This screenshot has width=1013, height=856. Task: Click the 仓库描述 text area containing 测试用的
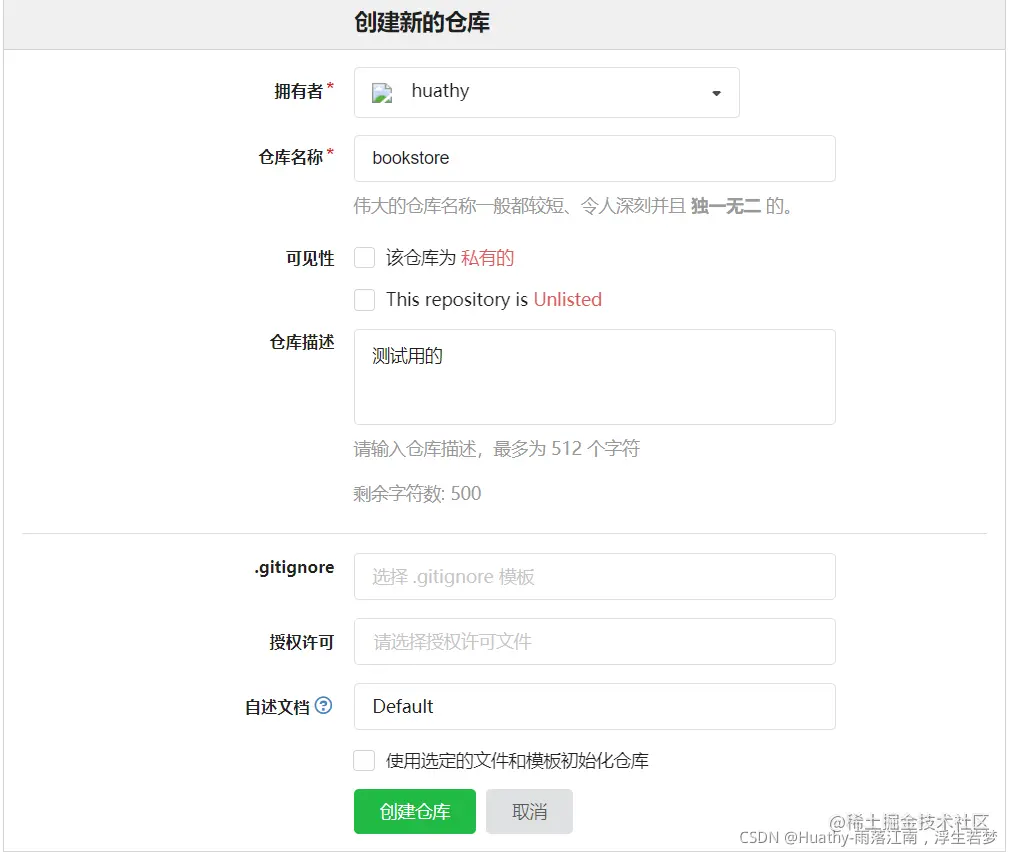click(x=595, y=377)
